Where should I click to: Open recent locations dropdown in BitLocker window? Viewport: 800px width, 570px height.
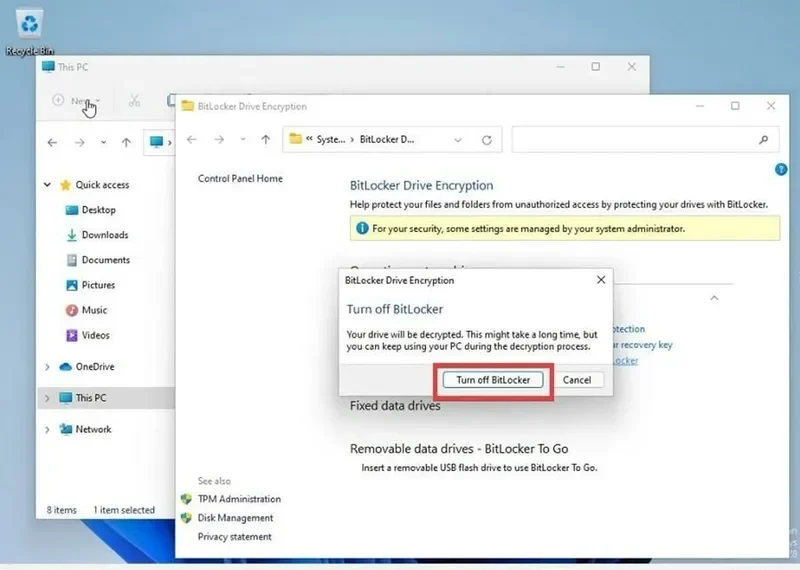(243, 139)
